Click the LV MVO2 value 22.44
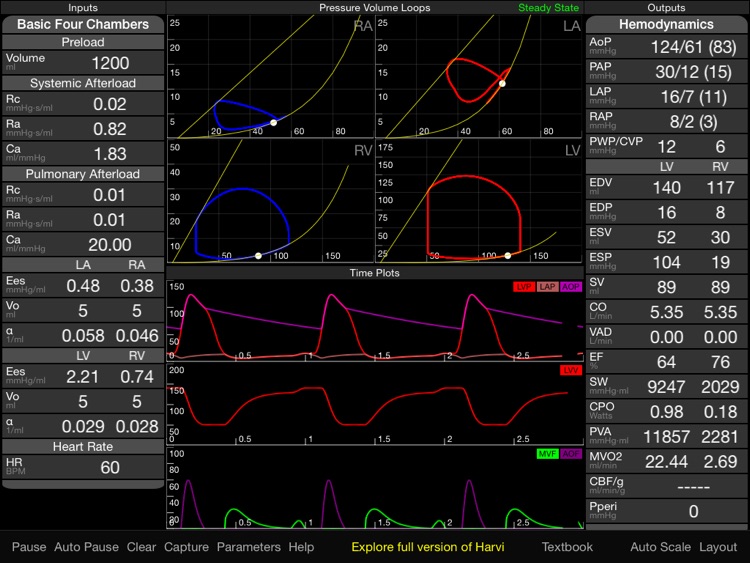The image size is (750, 563). (666, 461)
